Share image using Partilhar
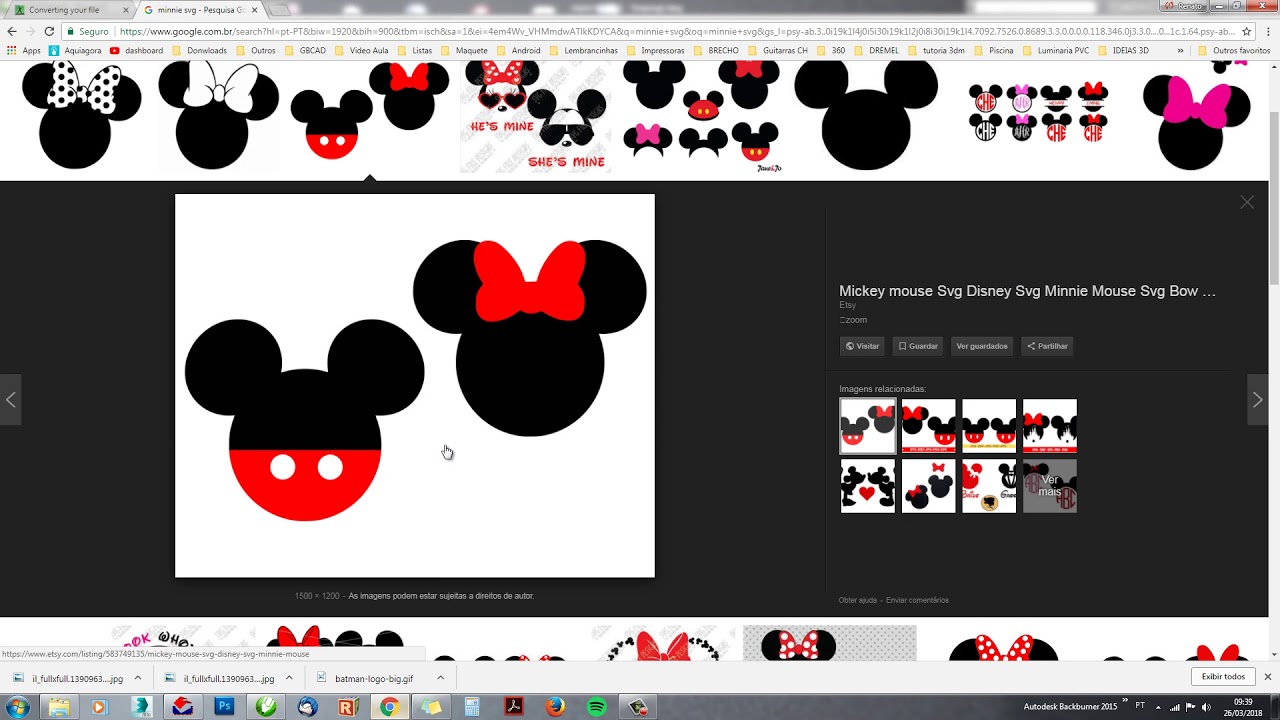The width and height of the screenshot is (1280, 720). 1047,346
